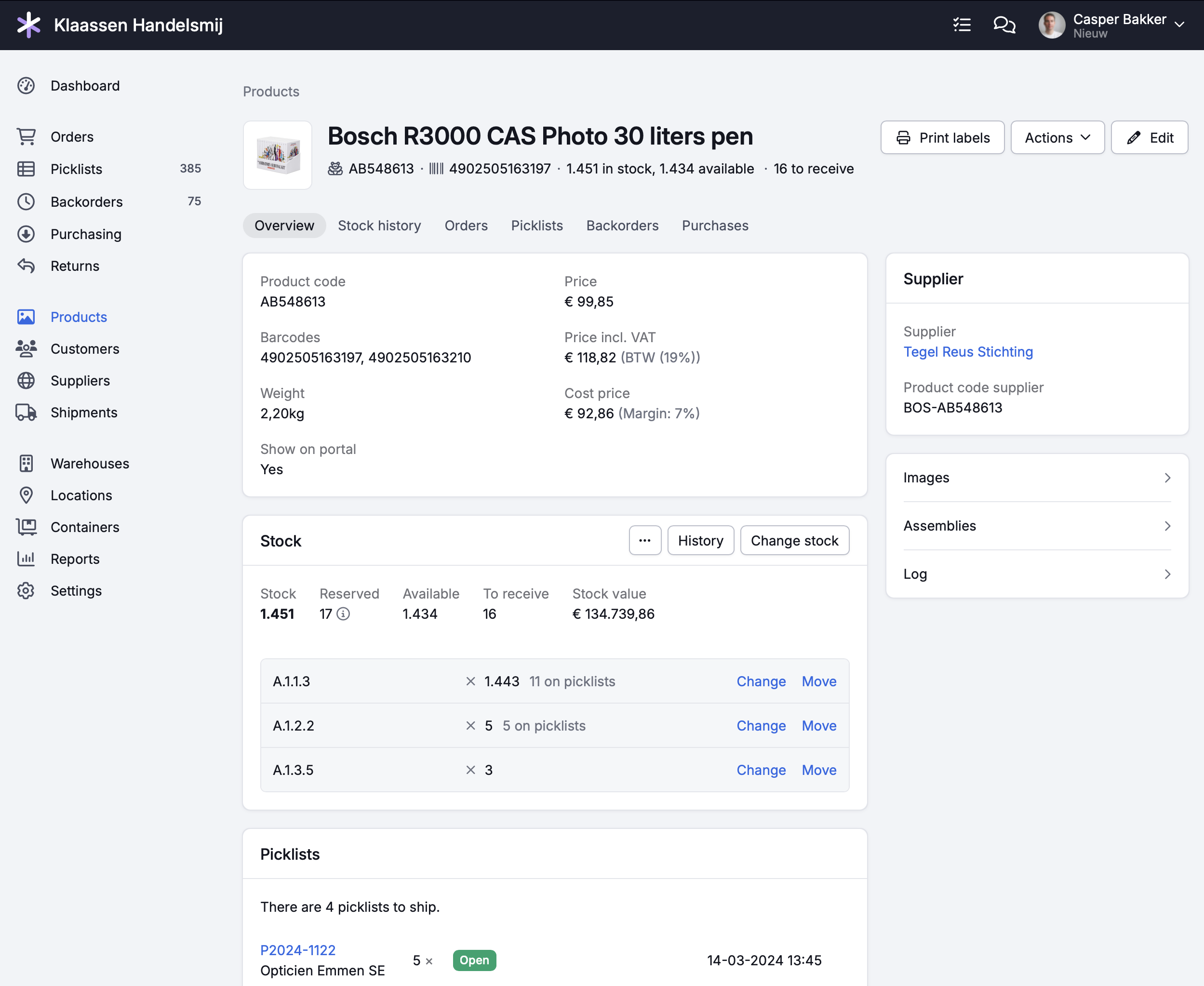
Task: Click the Containers sidebar icon
Action: [26, 527]
